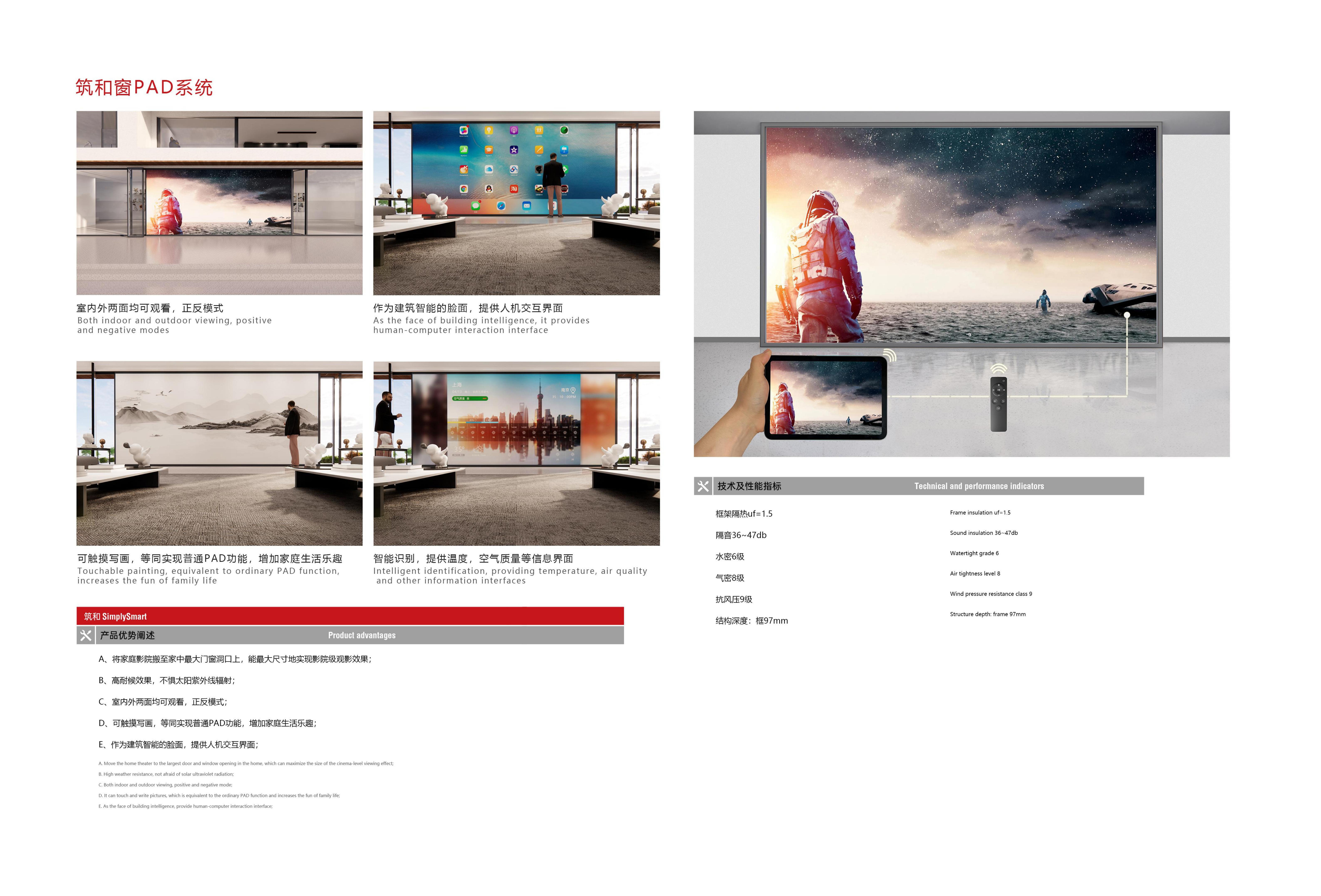Click caption 作为建筑智能的脸面，提供人机交互界面

tap(468, 308)
